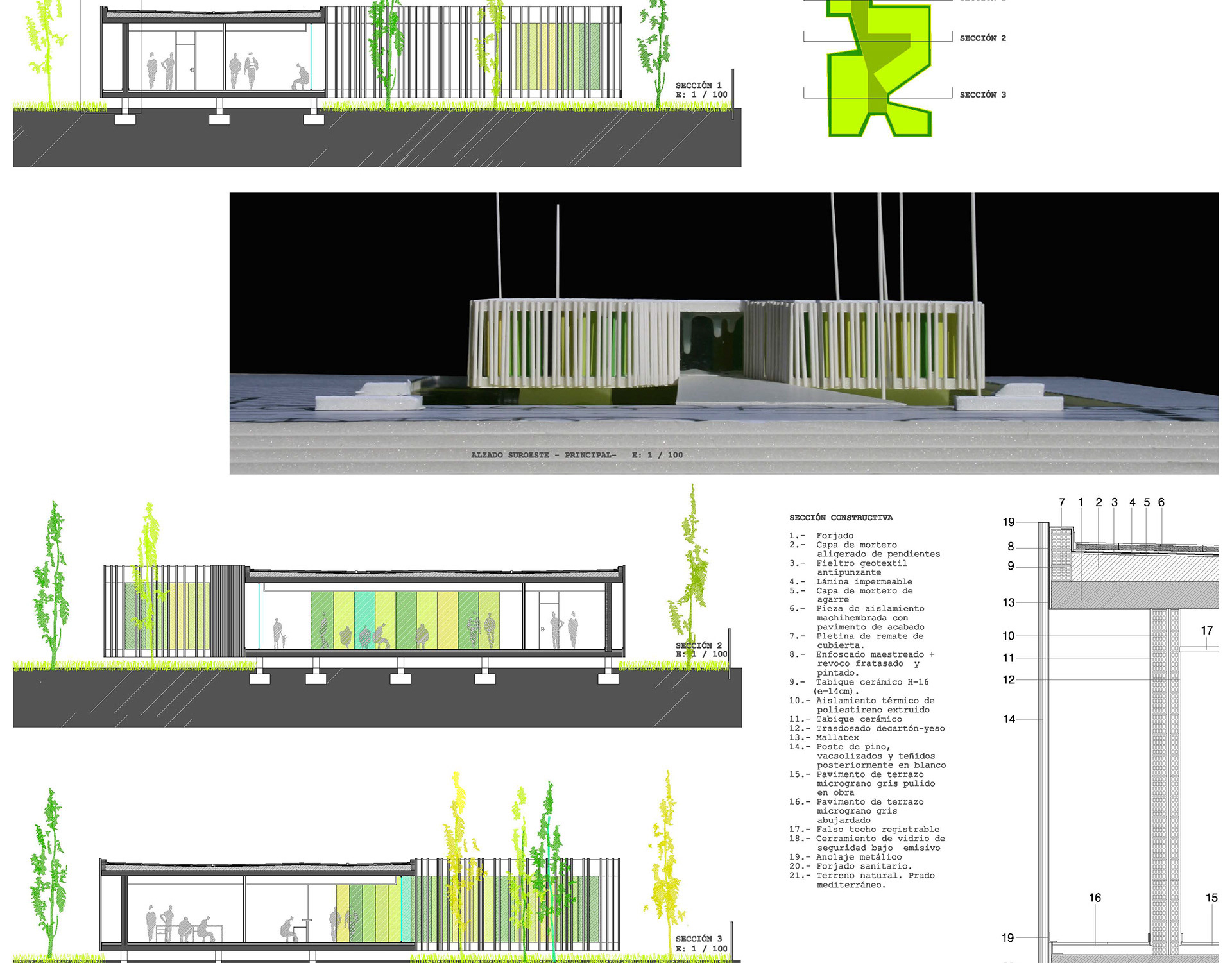Select legend entry '1.- Forjado'

(821, 536)
